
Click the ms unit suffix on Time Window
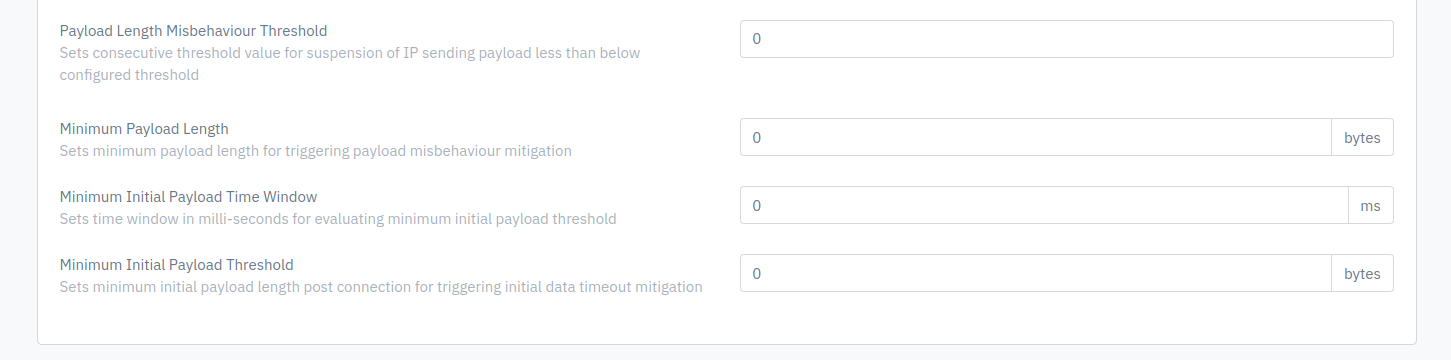(x=1371, y=205)
